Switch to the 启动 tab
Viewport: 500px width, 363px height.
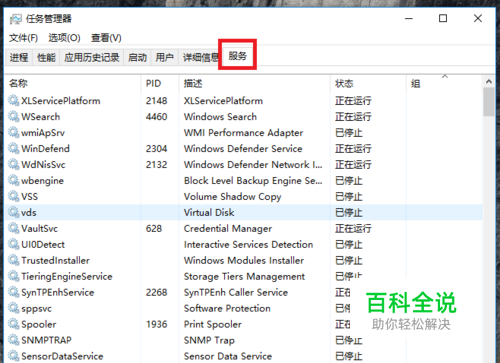click(x=137, y=57)
